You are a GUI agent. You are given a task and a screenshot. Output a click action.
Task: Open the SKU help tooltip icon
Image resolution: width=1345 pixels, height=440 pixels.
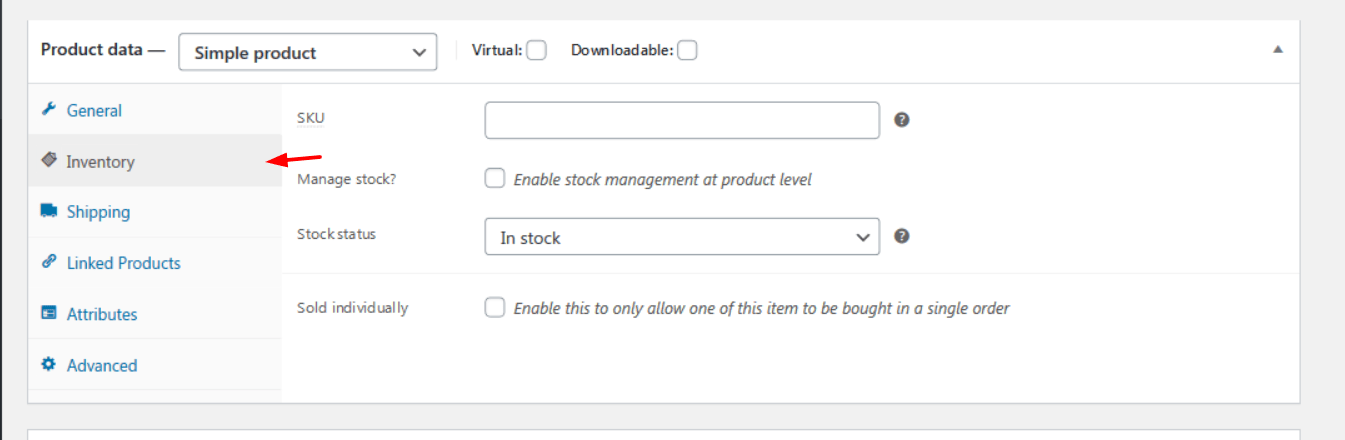pos(901,120)
